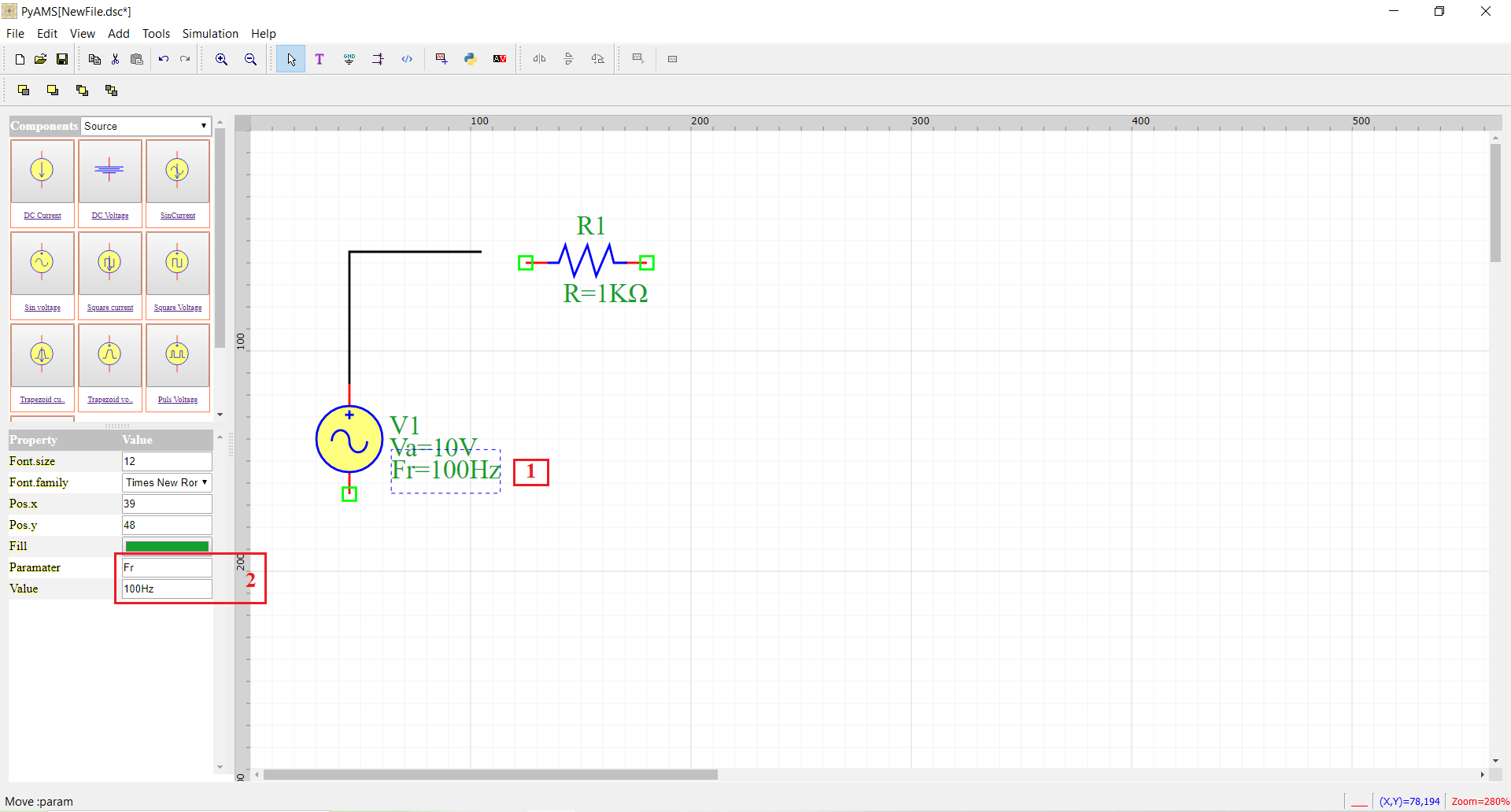Open the Edit menu
1511x812 pixels.
[47, 34]
